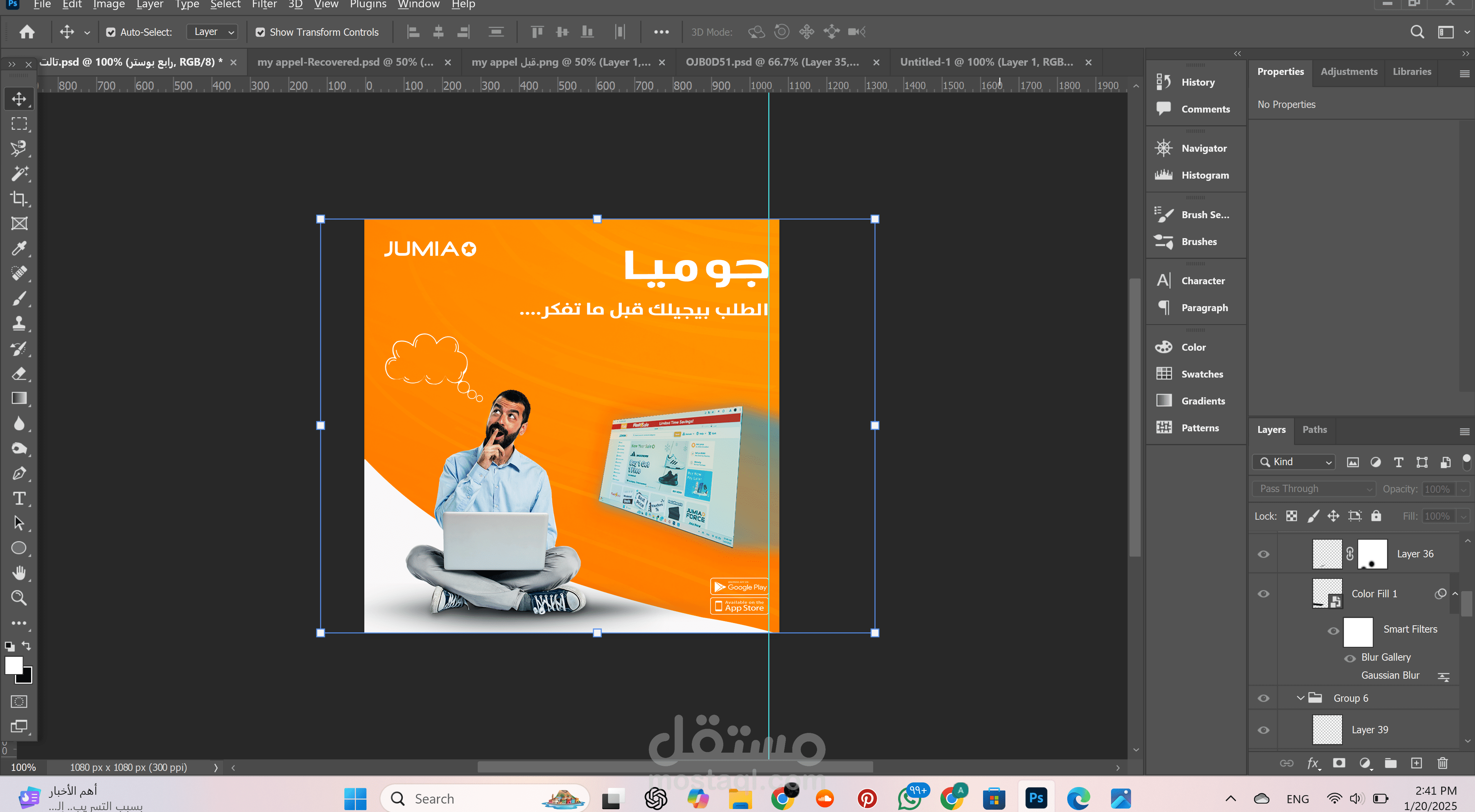The height and width of the screenshot is (812, 1475).
Task: Select the Move tool in the toolbar
Action: 19,99
